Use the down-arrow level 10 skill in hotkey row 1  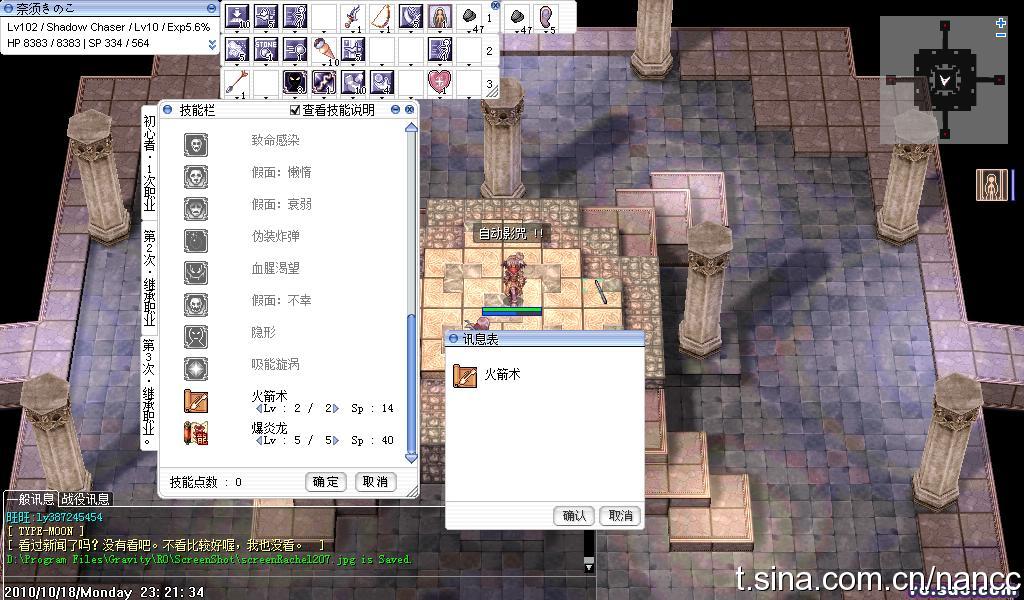(x=237, y=16)
